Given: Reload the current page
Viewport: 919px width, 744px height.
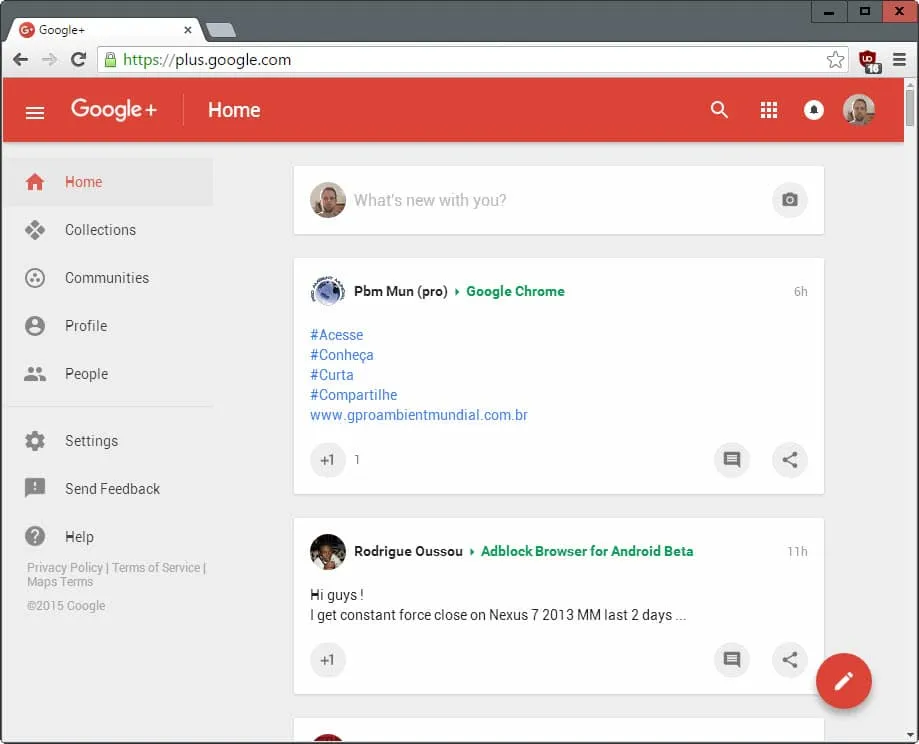Looking at the screenshot, I should (79, 59).
